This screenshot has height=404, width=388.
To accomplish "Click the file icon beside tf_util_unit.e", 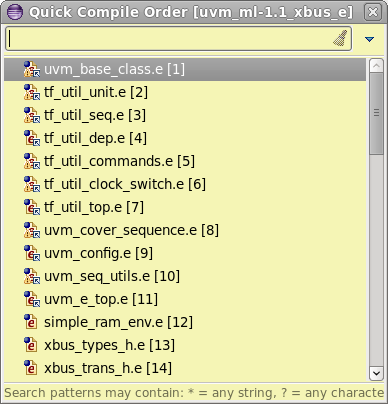I will click(x=32, y=92).
